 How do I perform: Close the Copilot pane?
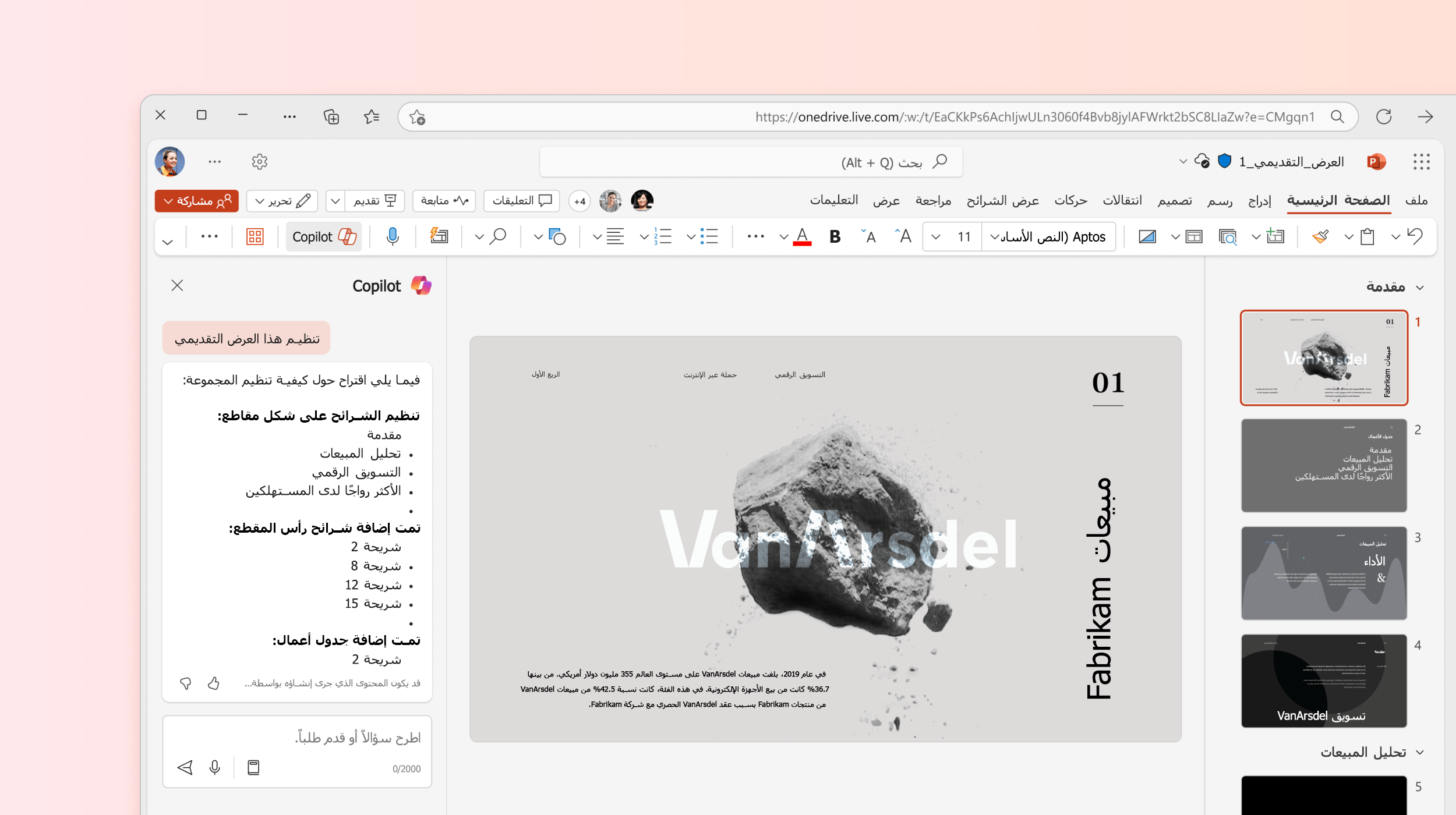click(177, 286)
